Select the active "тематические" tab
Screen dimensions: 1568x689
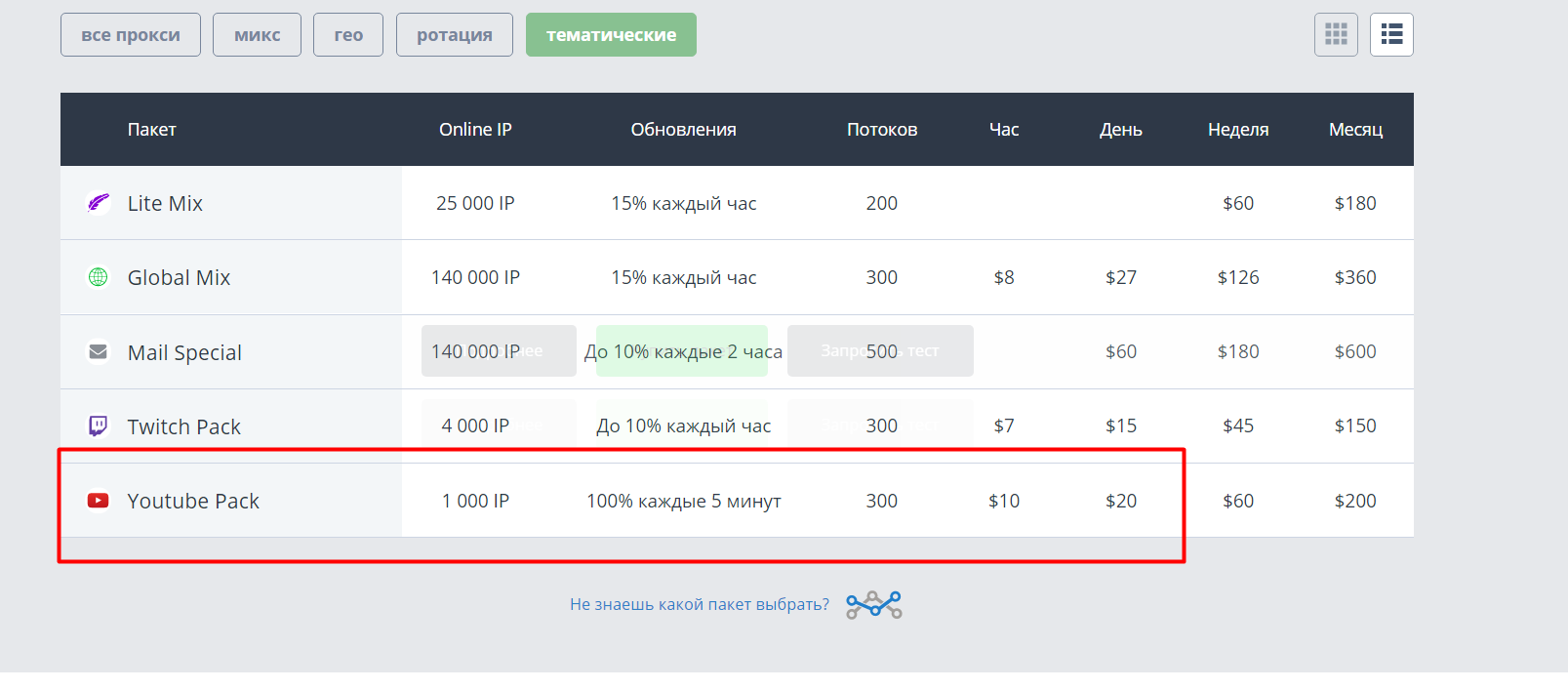(611, 35)
